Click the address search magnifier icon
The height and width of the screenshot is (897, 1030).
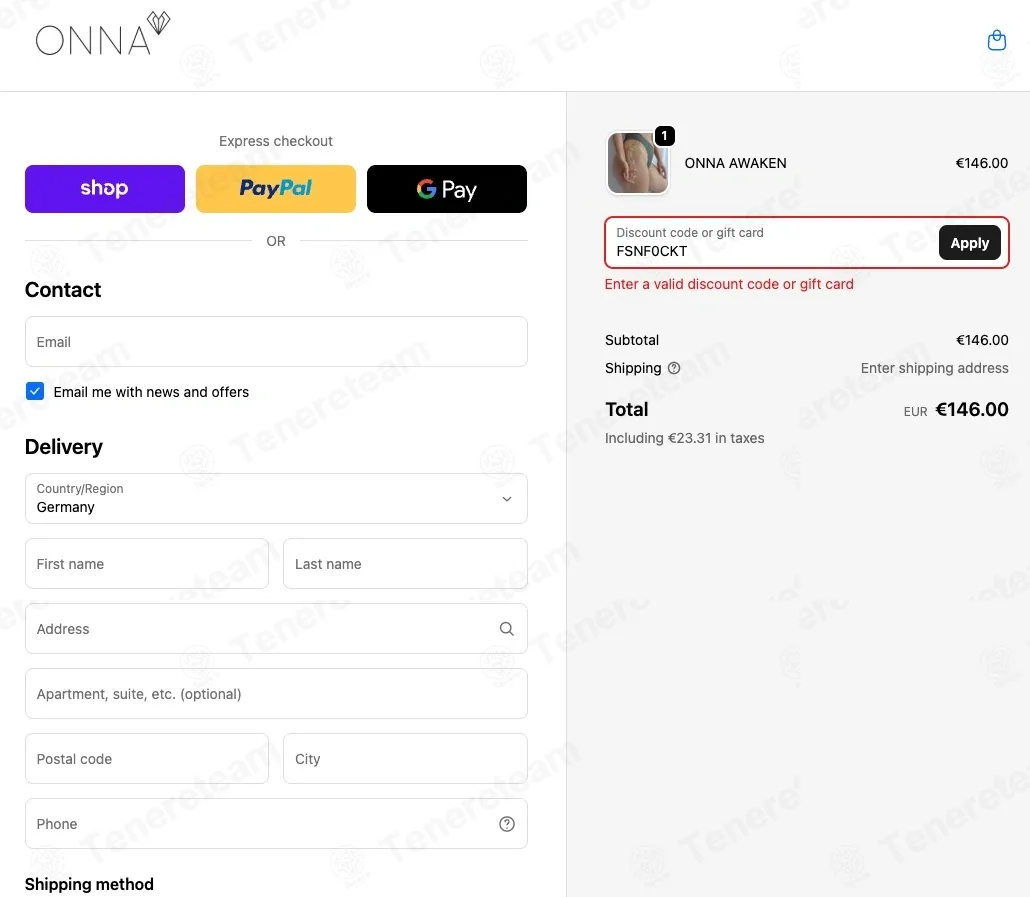coord(506,628)
